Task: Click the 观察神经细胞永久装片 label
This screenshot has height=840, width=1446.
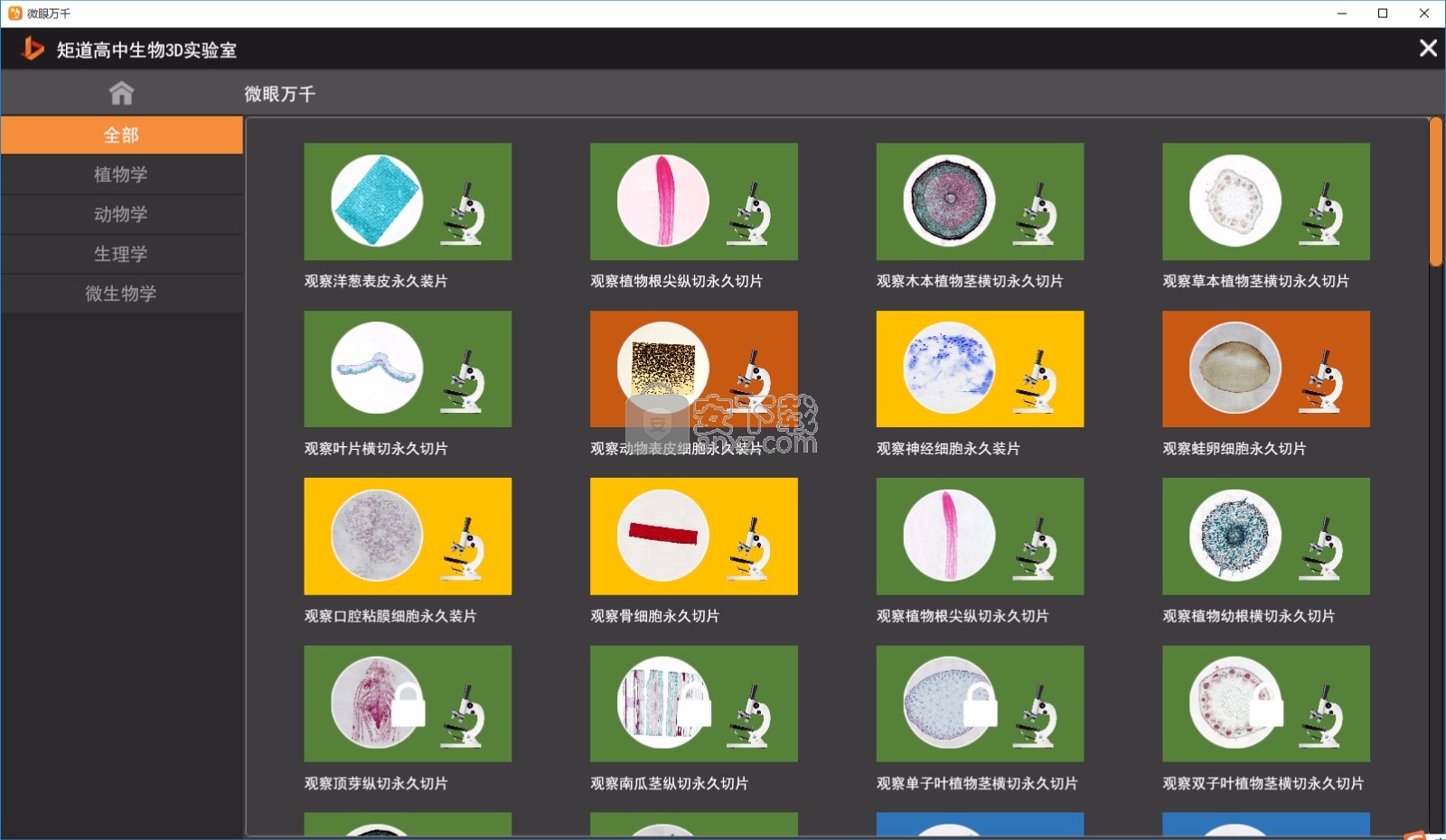Action: pyautogui.click(x=948, y=449)
